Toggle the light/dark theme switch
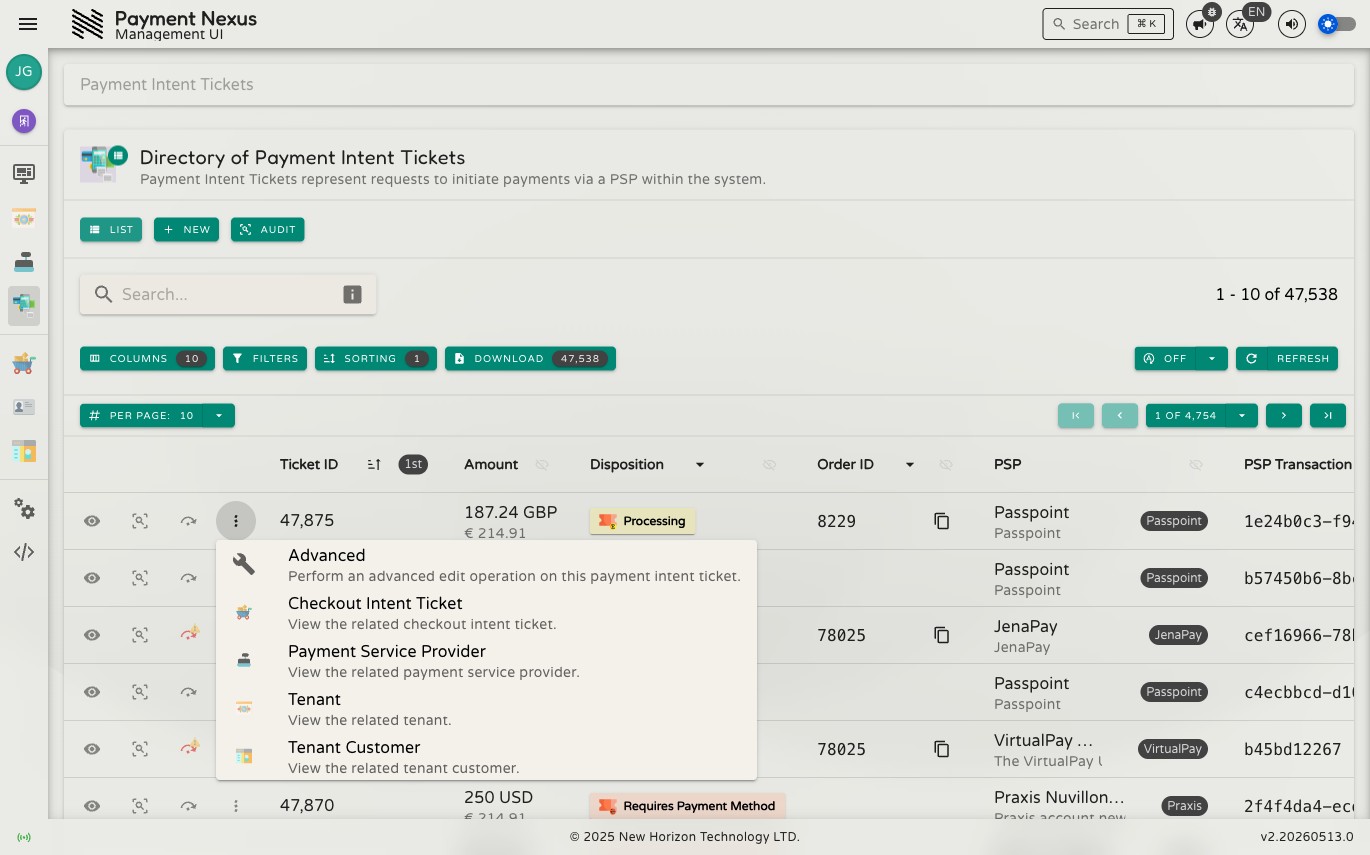Screen dimensions: 1370x855 click(x=1337, y=24)
